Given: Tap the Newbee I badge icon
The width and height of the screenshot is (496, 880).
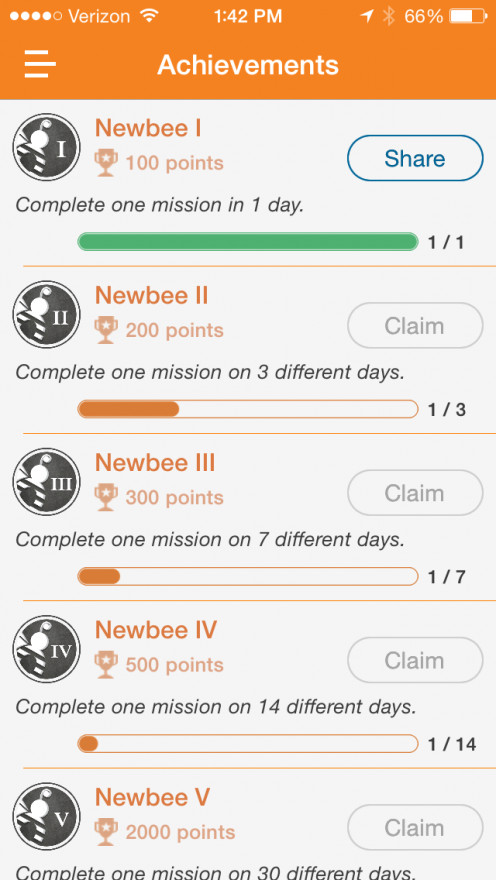Looking at the screenshot, I should click(x=47, y=147).
